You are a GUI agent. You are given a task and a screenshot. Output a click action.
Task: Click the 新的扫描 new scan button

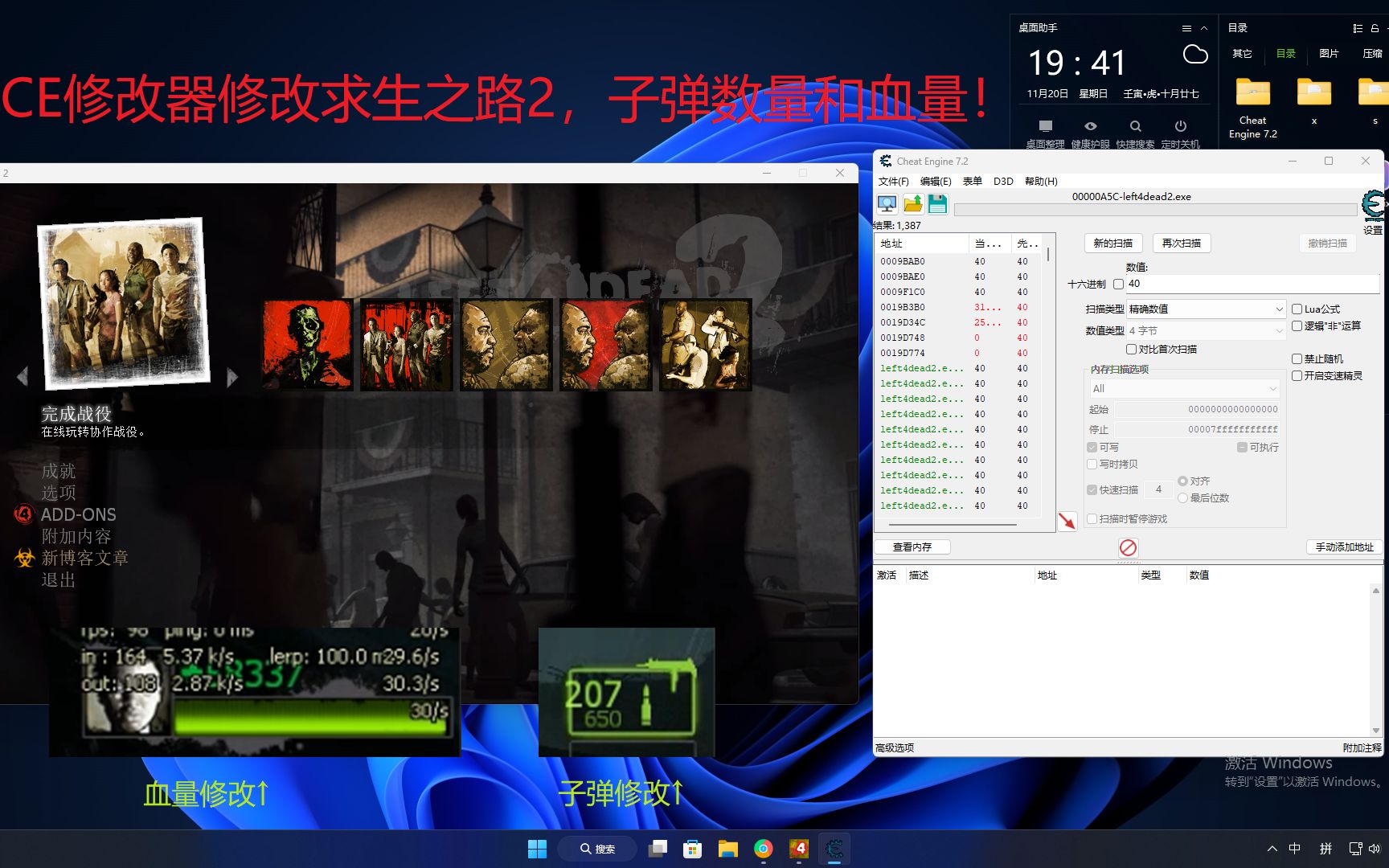[x=1112, y=244]
